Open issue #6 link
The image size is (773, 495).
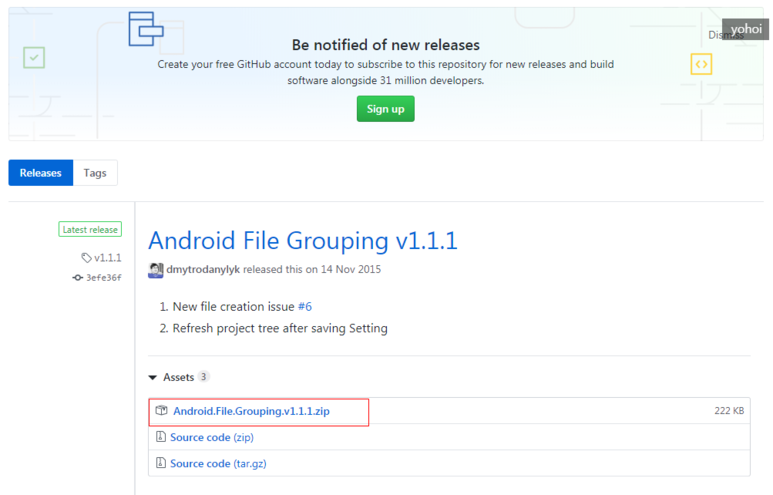[305, 307]
